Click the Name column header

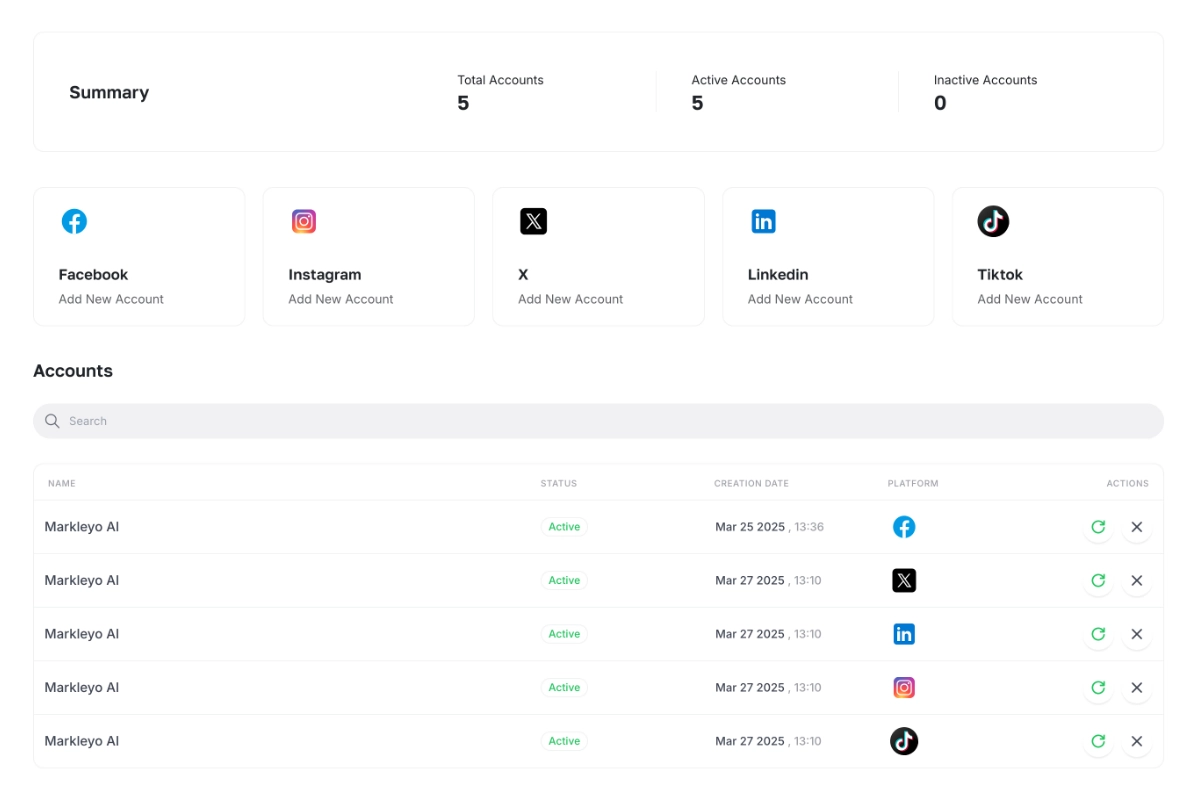(x=62, y=483)
